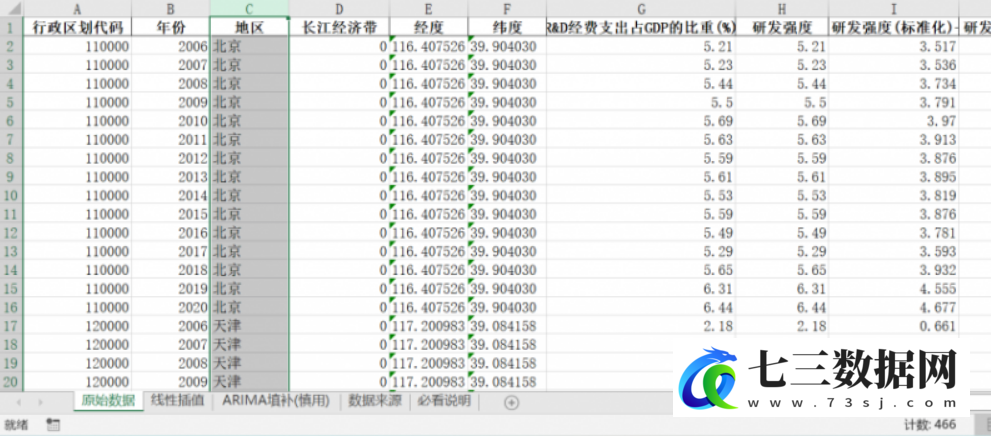Screen dimensions: 991x438
Task: Click 5.5 in column H
Action: point(782,102)
